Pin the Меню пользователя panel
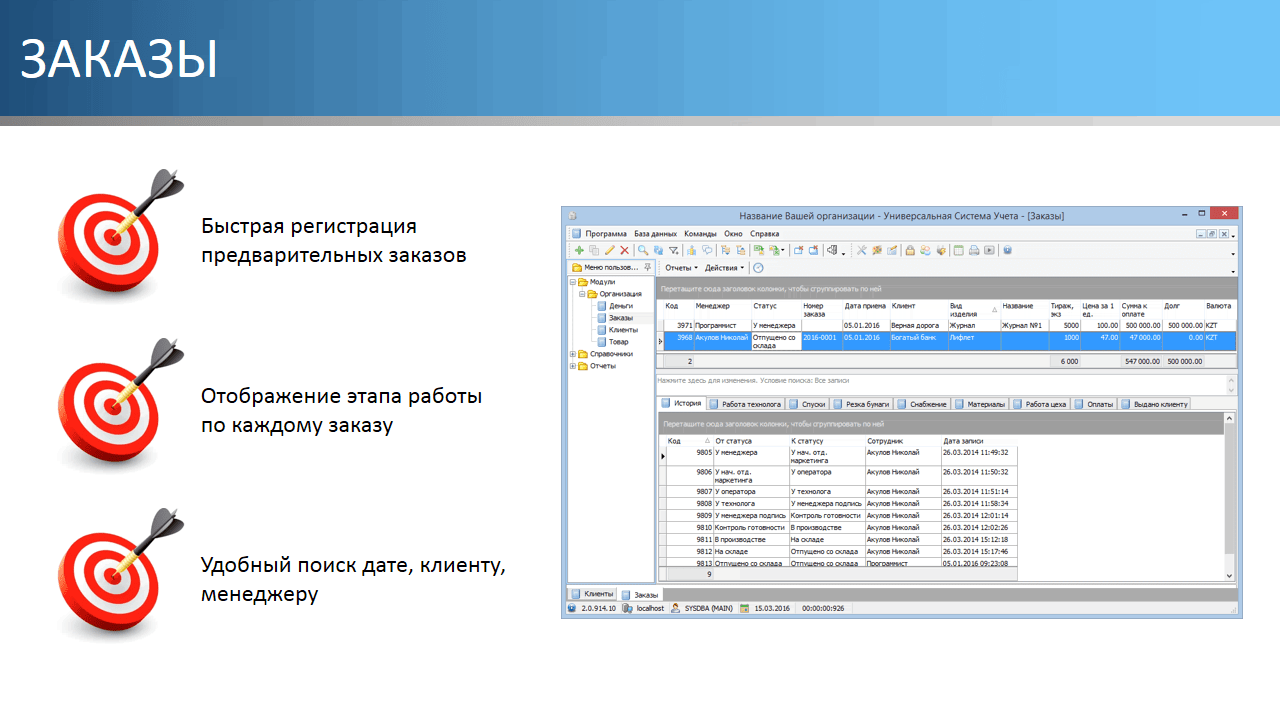This screenshot has width=1280, height=720. (x=647, y=267)
